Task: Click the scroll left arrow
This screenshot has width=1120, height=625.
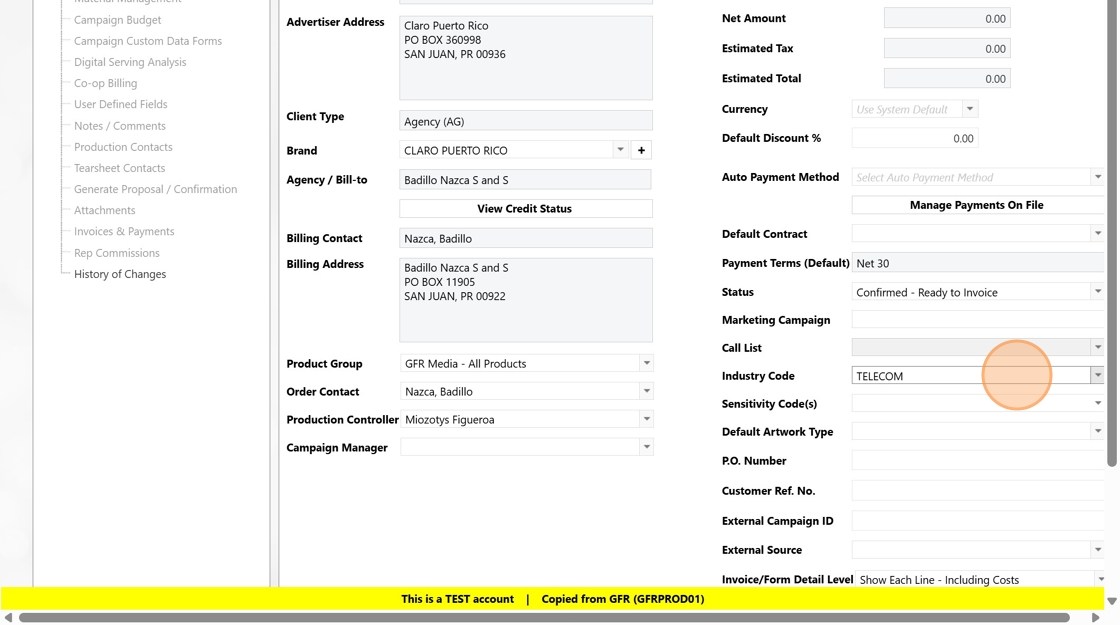Action: 9,617
